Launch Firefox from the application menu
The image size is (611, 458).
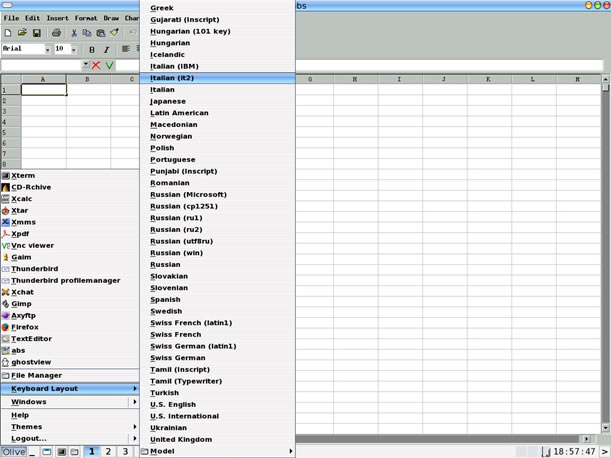pyautogui.click(x=24, y=327)
